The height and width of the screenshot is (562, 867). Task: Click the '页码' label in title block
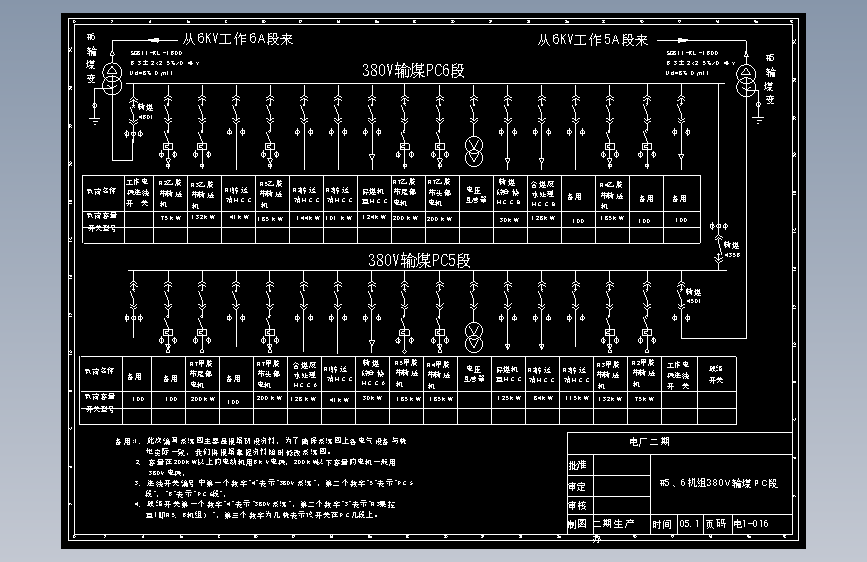[716, 524]
